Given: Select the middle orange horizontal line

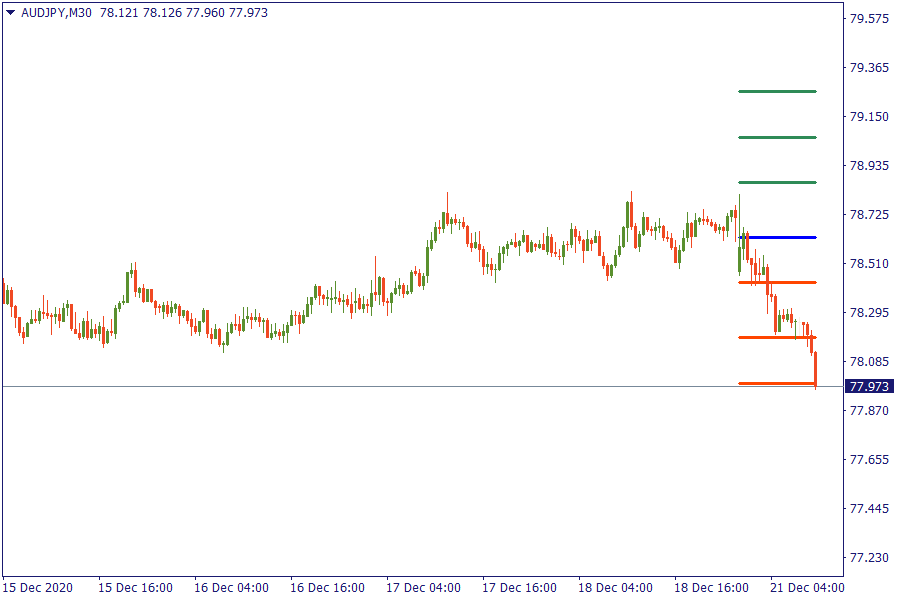Looking at the screenshot, I should click(777, 338).
